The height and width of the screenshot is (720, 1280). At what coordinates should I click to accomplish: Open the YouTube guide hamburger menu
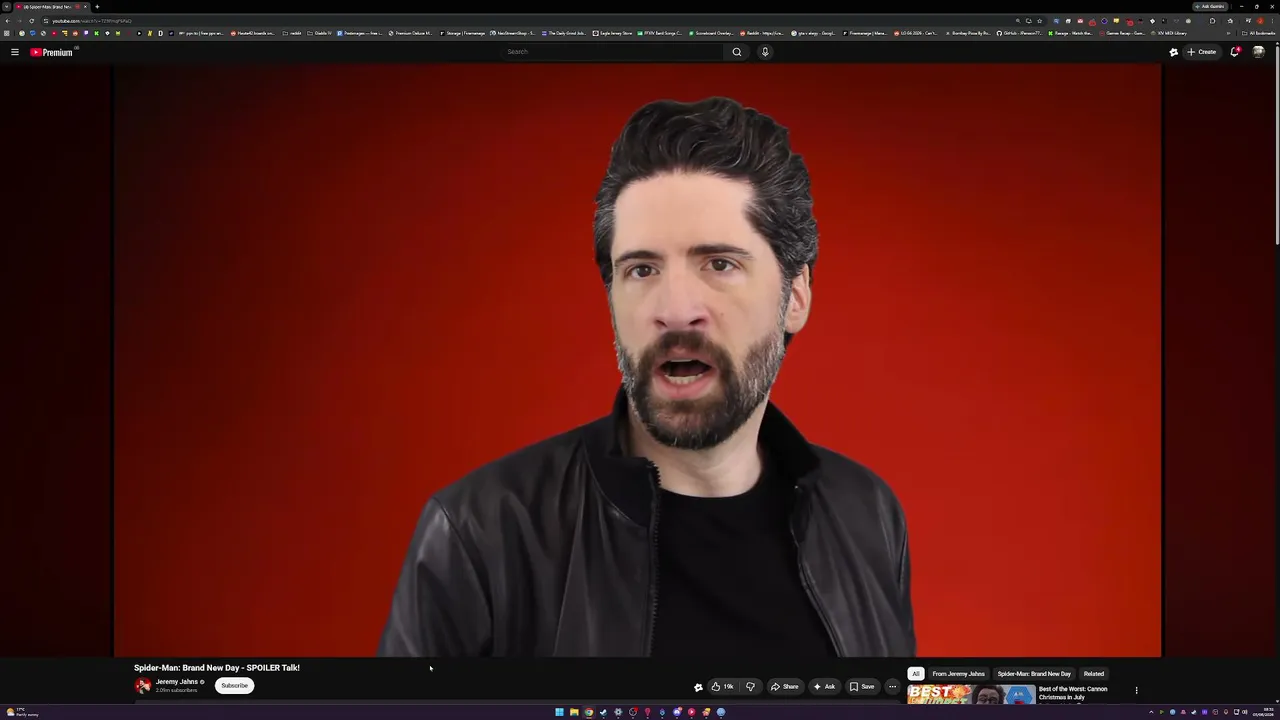(x=14, y=52)
